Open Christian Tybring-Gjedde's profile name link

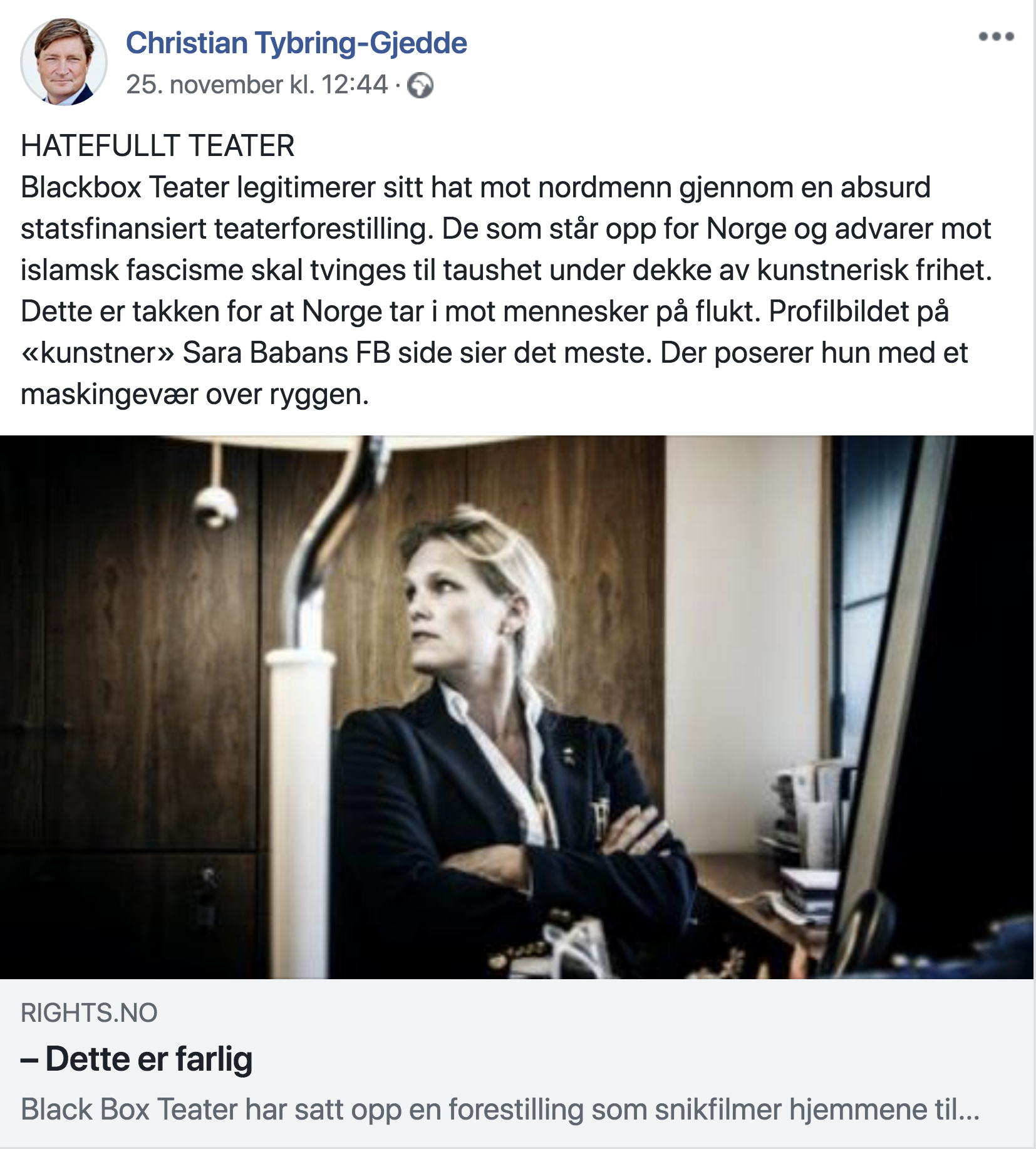coord(296,43)
